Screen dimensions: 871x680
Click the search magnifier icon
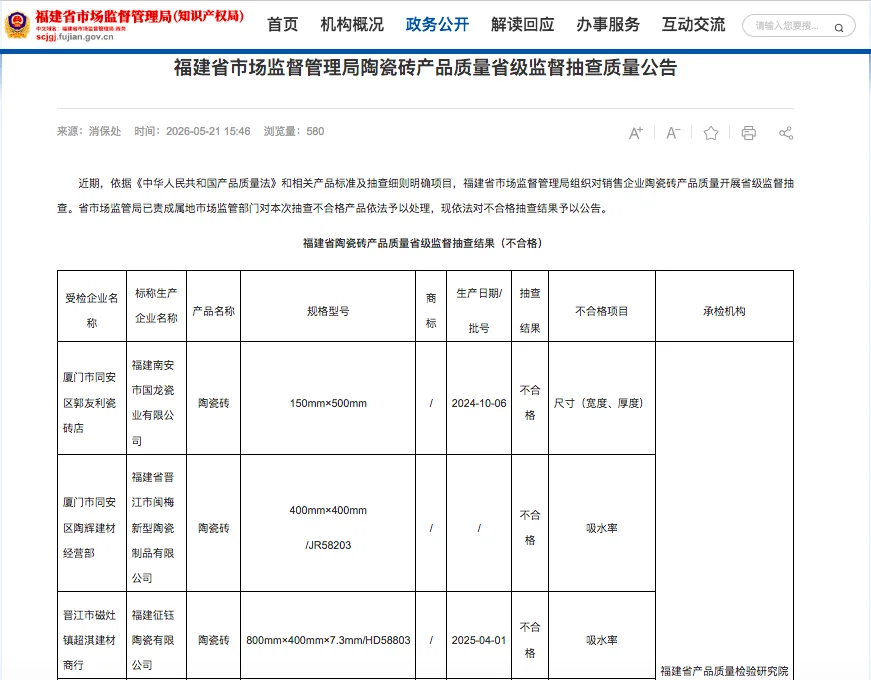point(839,27)
